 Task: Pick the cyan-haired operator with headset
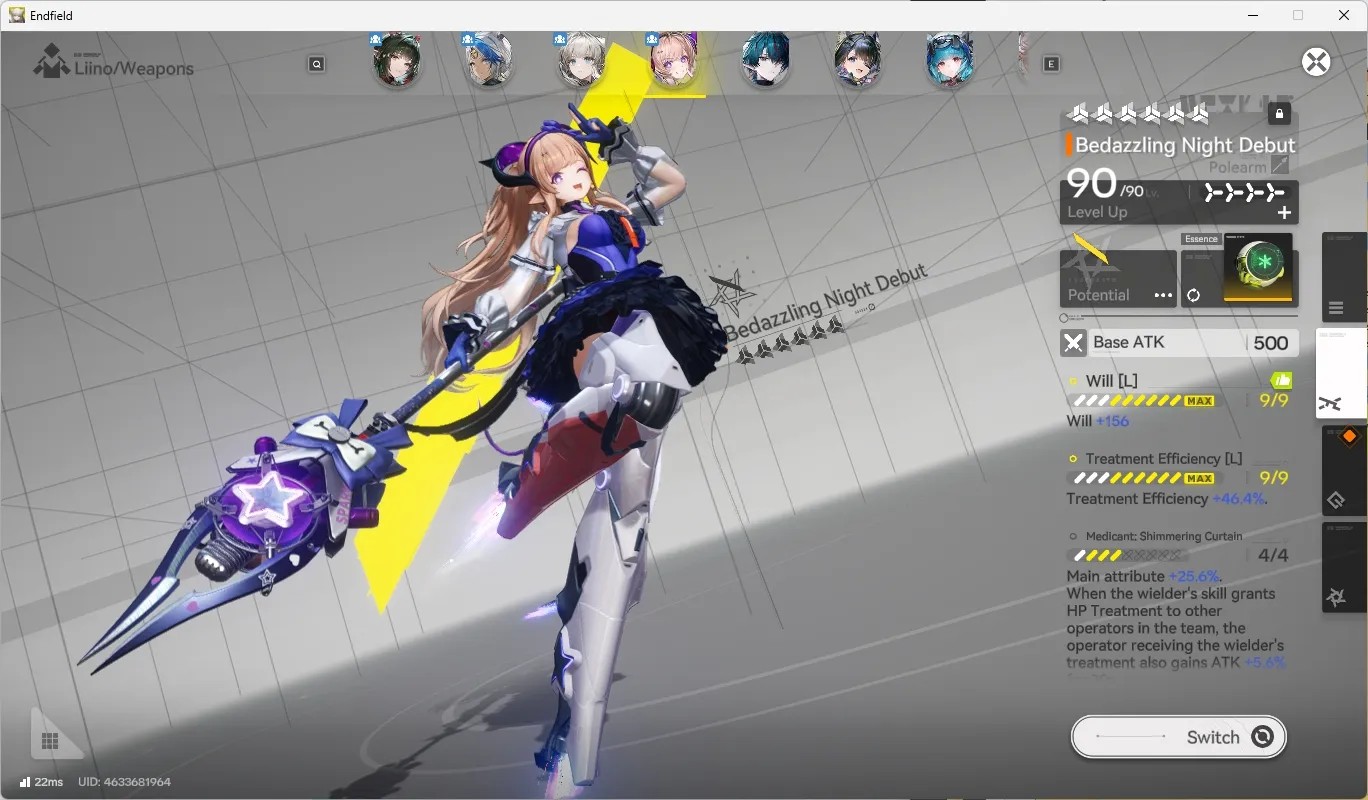[x=950, y=61]
